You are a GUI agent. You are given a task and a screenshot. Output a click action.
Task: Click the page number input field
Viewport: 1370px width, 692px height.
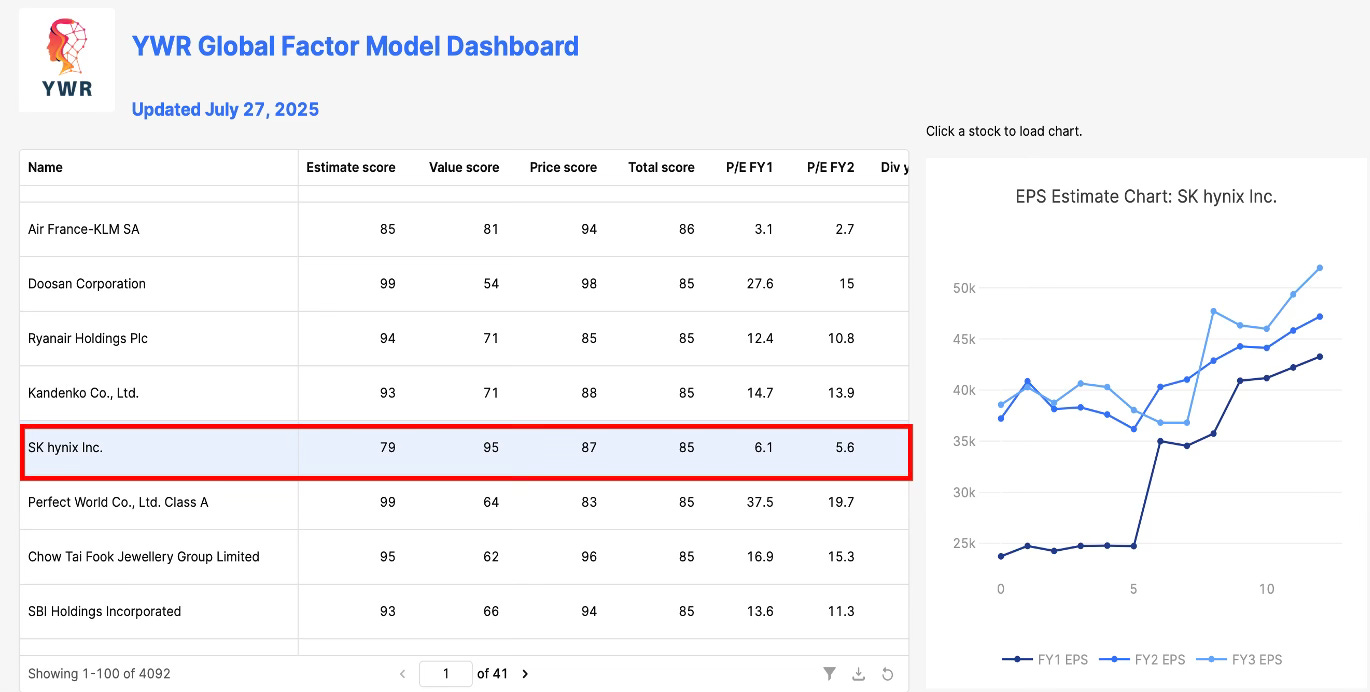[x=446, y=674]
